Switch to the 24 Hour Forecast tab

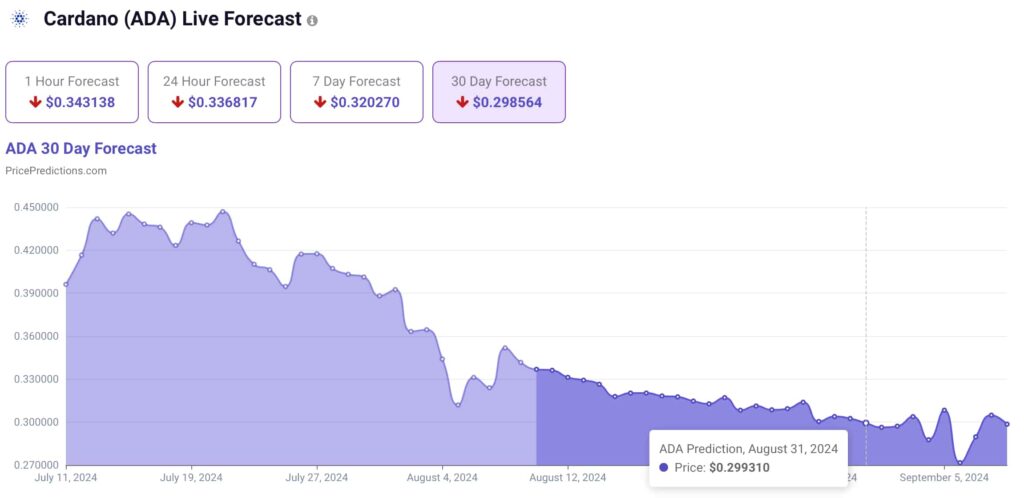[x=214, y=92]
